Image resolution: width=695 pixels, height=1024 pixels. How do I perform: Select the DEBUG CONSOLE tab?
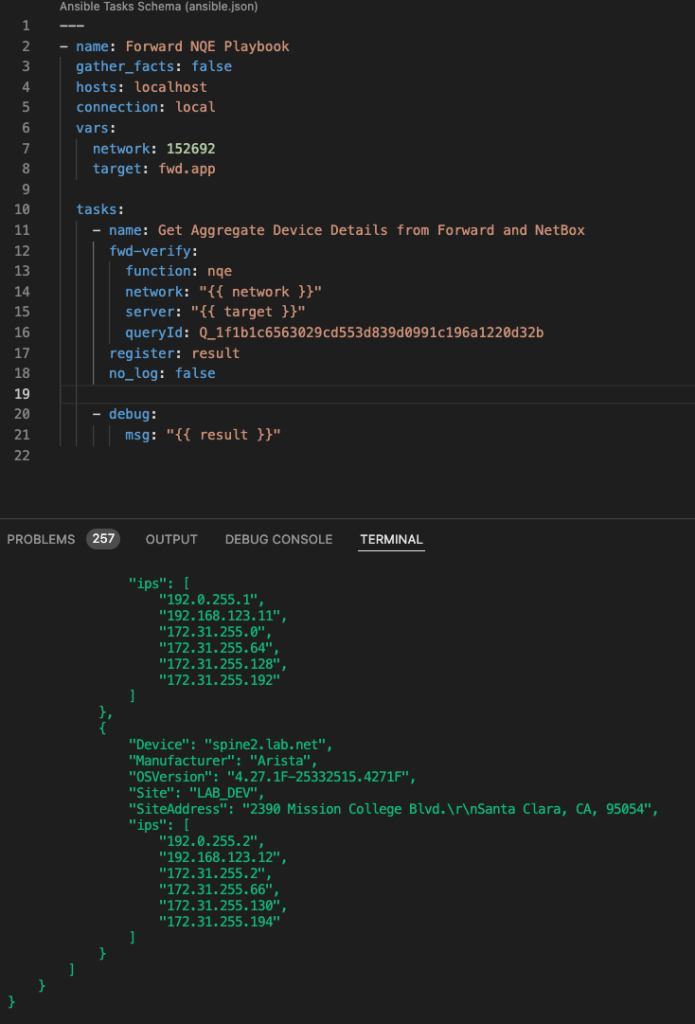tap(278, 539)
